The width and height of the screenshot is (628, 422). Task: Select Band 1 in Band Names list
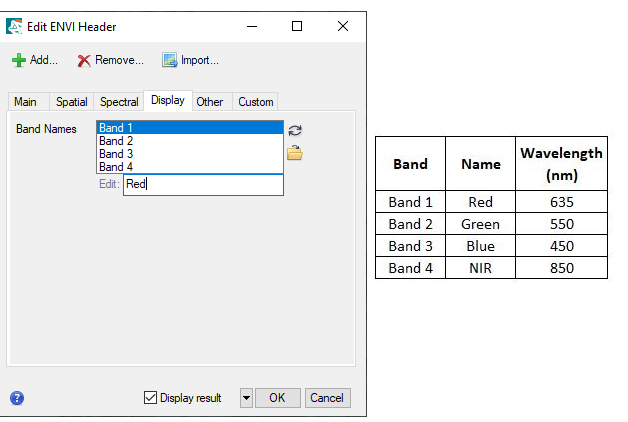coord(190,128)
